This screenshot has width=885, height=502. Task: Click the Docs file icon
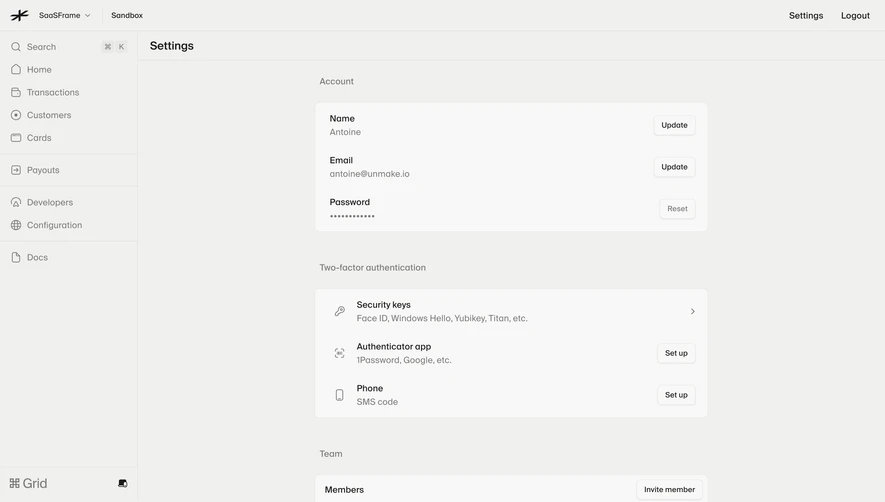[x=16, y=257]
